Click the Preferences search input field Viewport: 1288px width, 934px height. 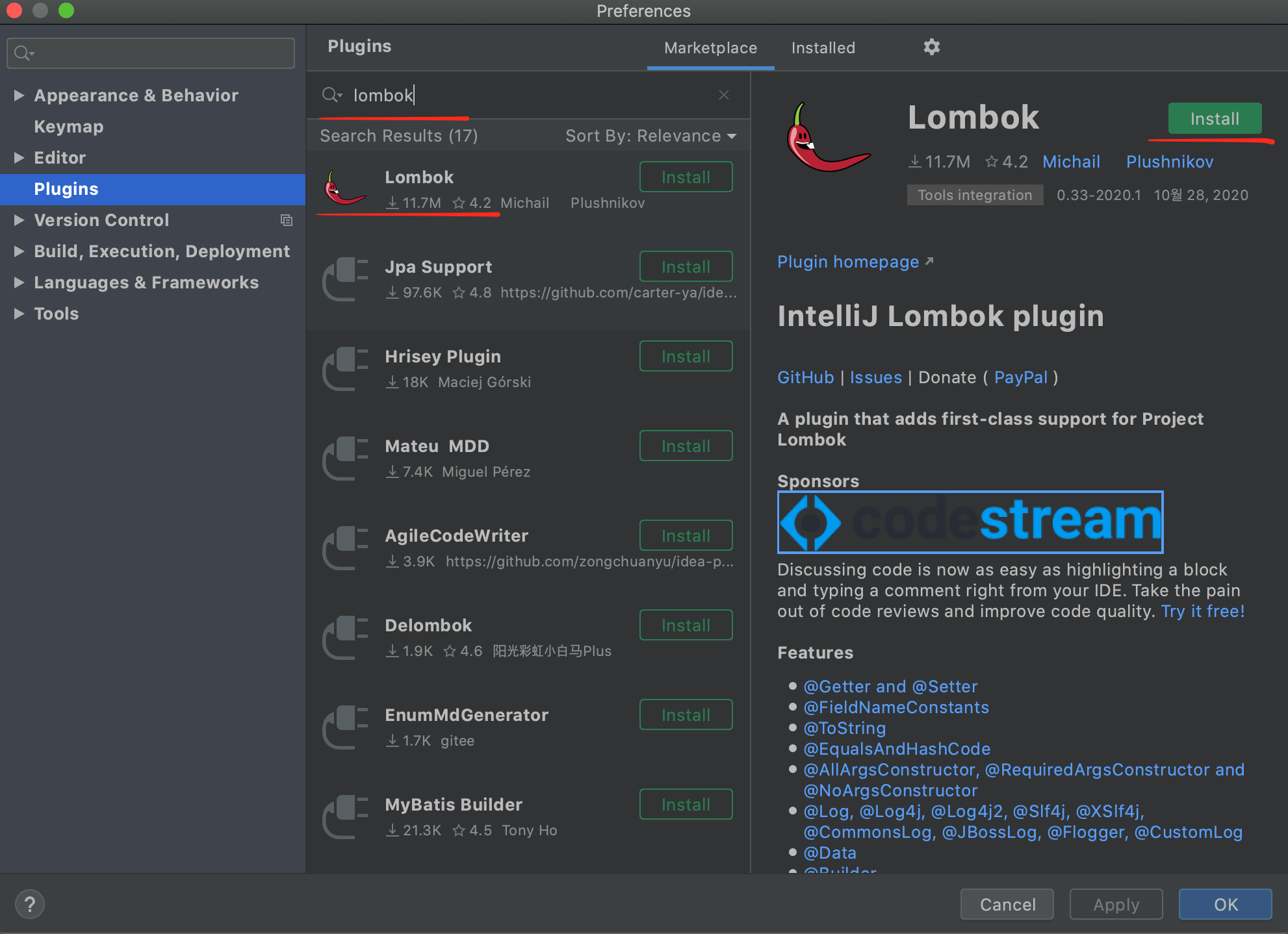click(156, 53)
